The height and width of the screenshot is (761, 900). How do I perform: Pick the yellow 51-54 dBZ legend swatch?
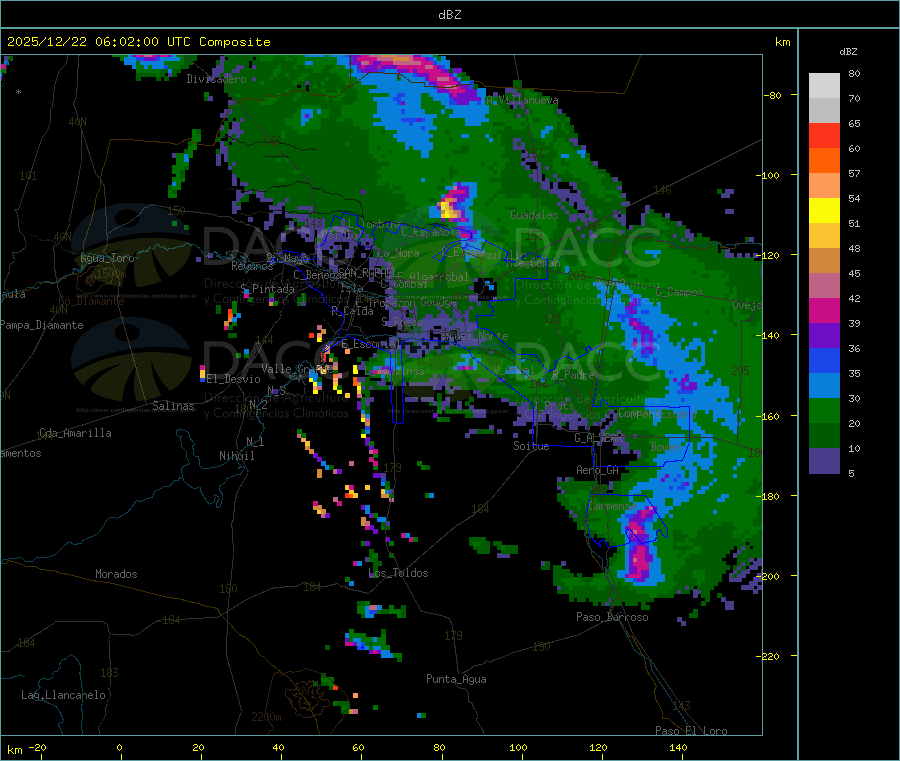pyautogui.click(x=824, y=210)
